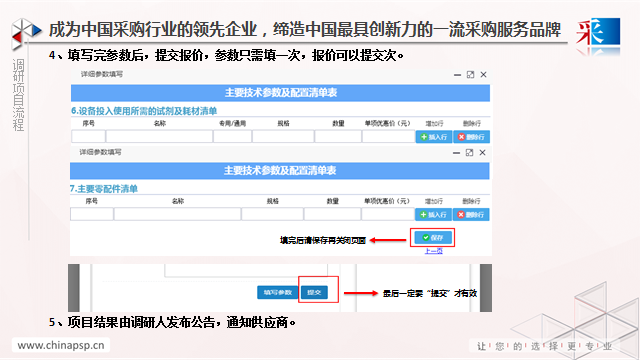Focus 名称 input in section 7 row
The height and width of the screenshot is (360, 640).
click(x=177, y=214)
